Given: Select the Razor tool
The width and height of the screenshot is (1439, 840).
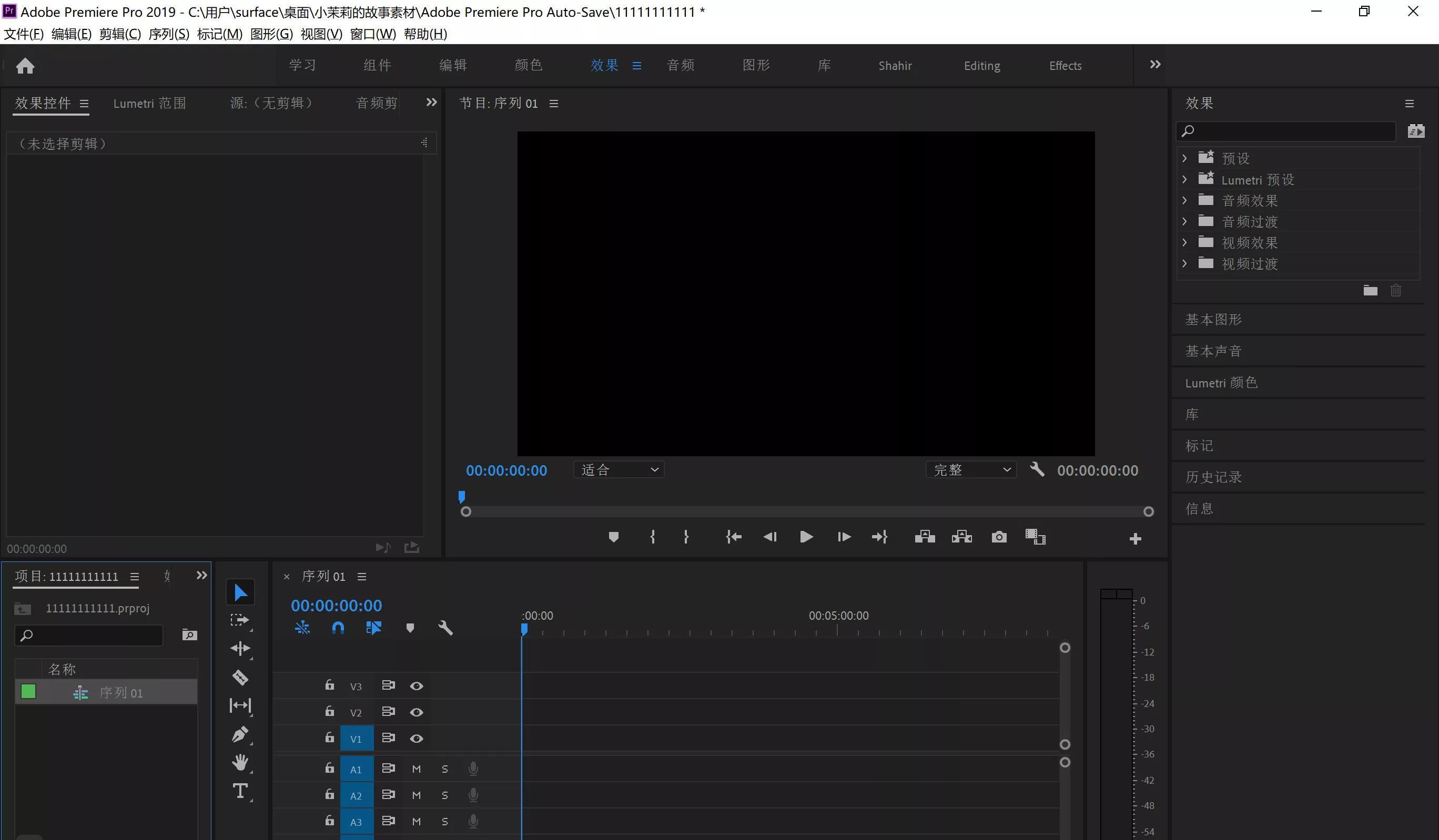Looking at the screenshot, I should 240,678.
